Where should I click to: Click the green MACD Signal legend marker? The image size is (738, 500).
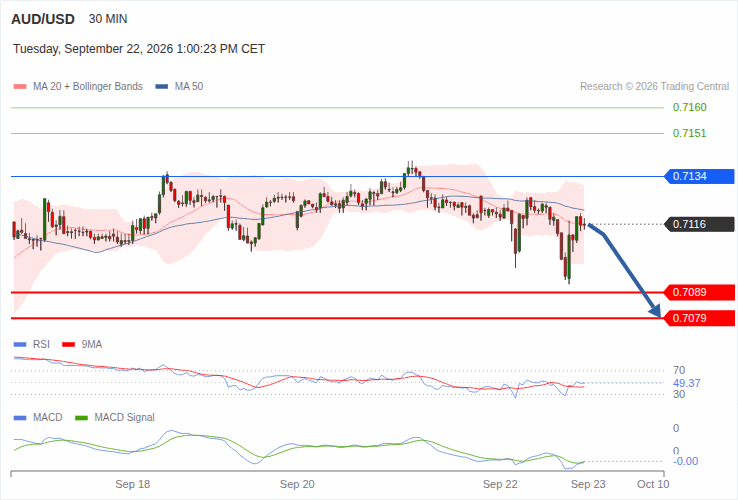click(x=81, y=418)
